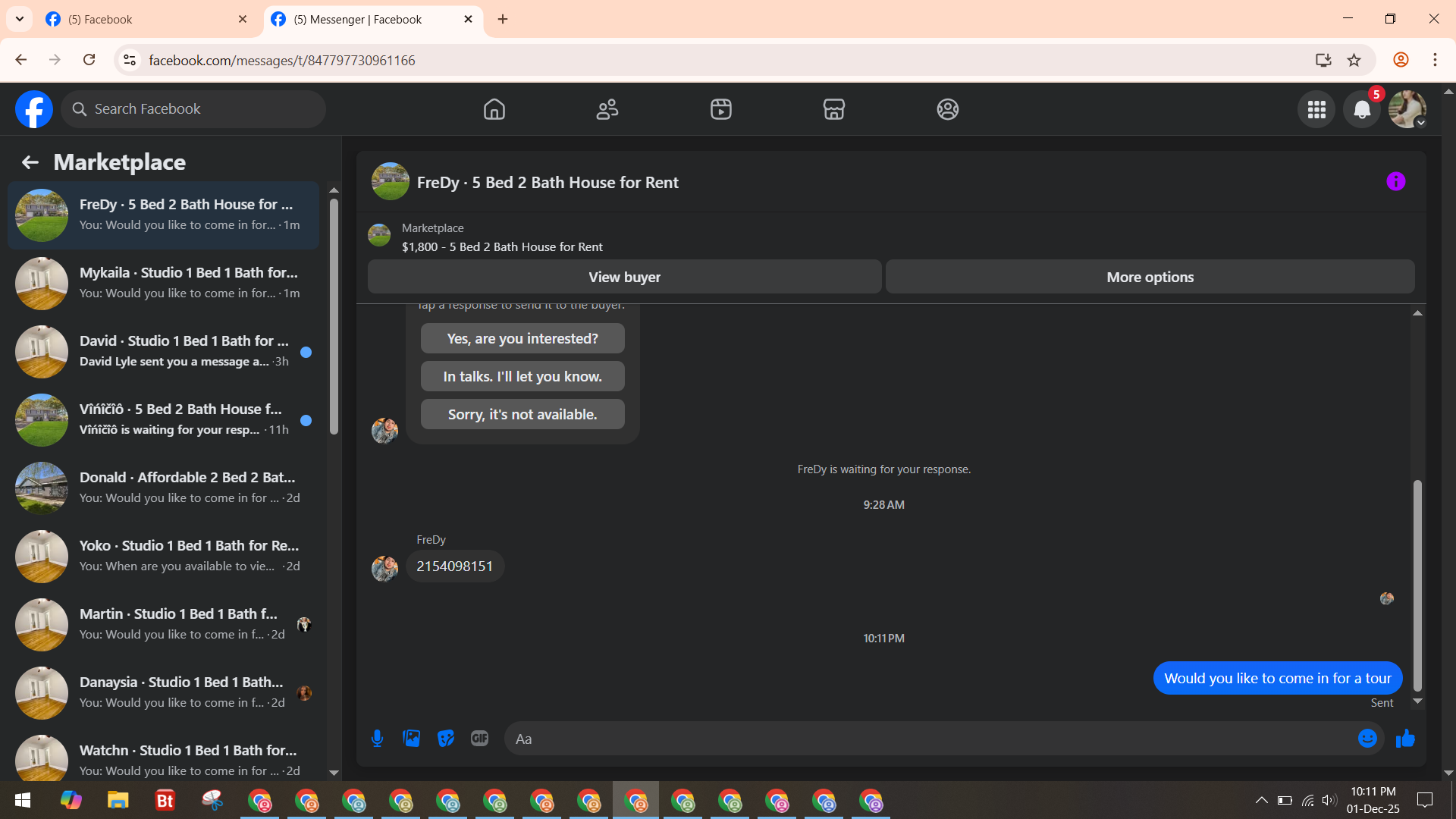Click the voice clip microphone icon
The width and height of the screenshot is (1456, 819).
[x=377, y=739]
